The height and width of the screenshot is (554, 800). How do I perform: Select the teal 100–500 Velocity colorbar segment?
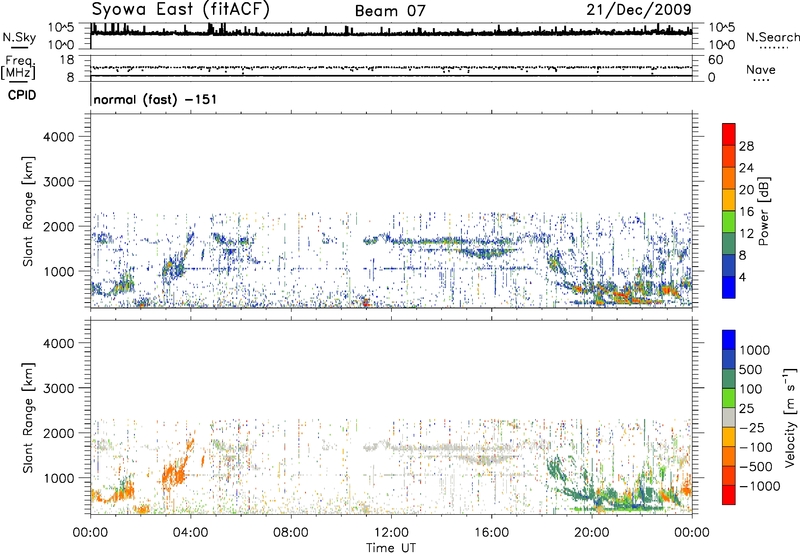click(x=729, y=379)
